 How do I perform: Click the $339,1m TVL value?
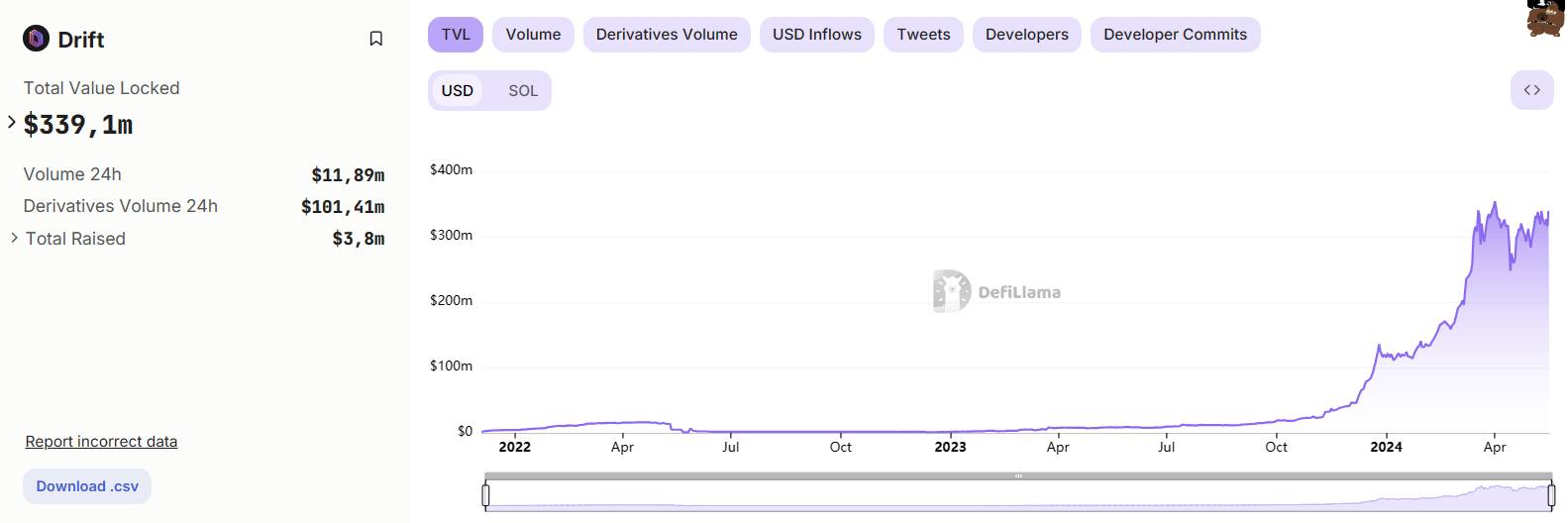pos(78,125)
